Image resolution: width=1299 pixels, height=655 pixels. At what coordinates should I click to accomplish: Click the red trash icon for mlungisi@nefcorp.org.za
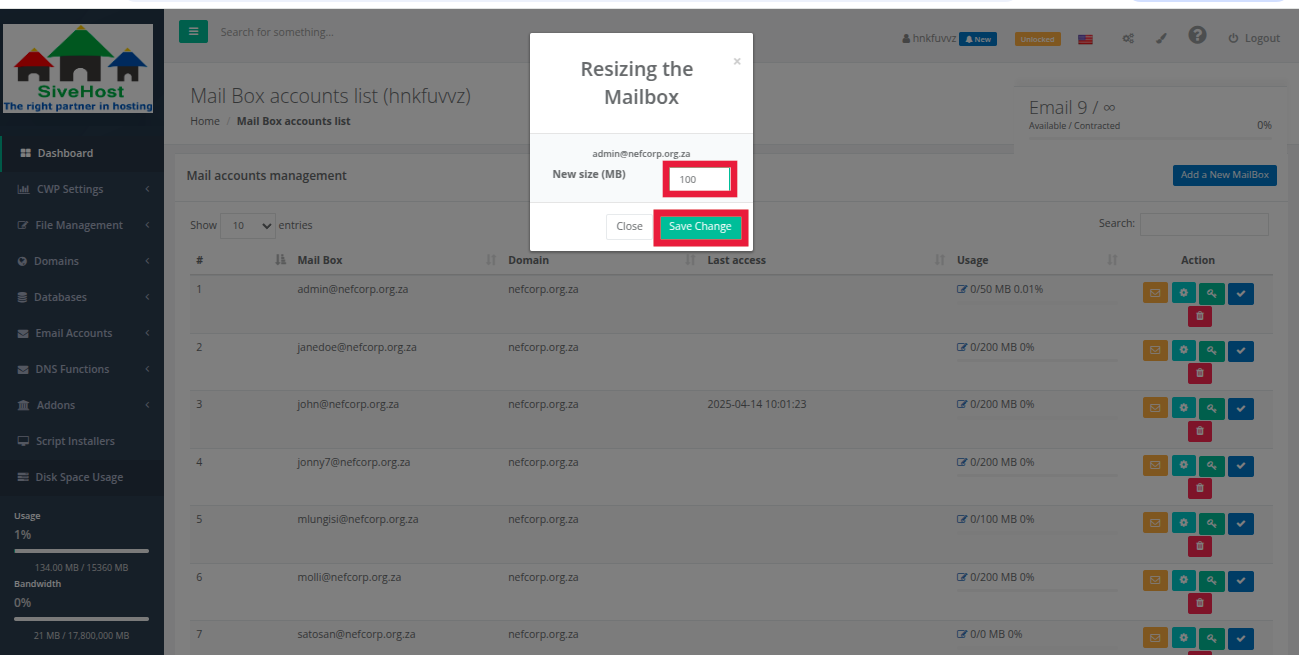1200,547
